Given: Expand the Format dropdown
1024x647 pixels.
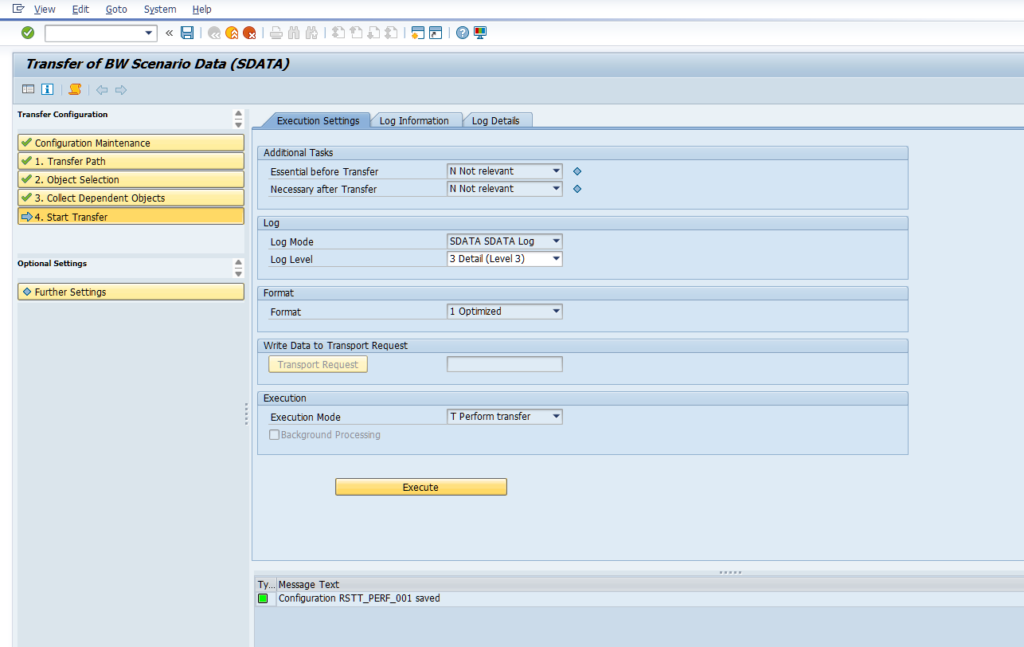Looking at the screenshot, I should [x=556, y=312].
